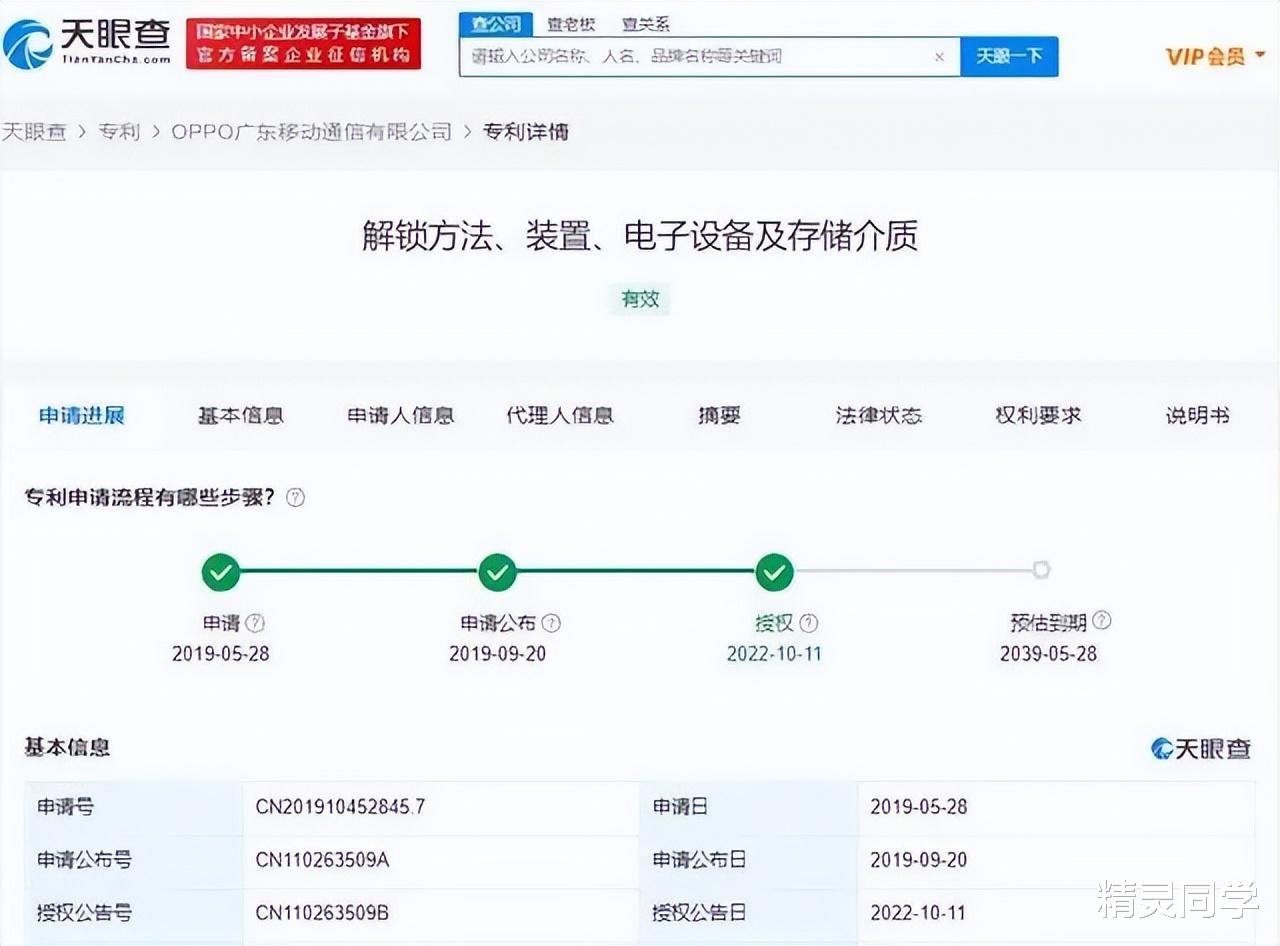Click the 授权 help question mark icon

click(x=810, y=622)
